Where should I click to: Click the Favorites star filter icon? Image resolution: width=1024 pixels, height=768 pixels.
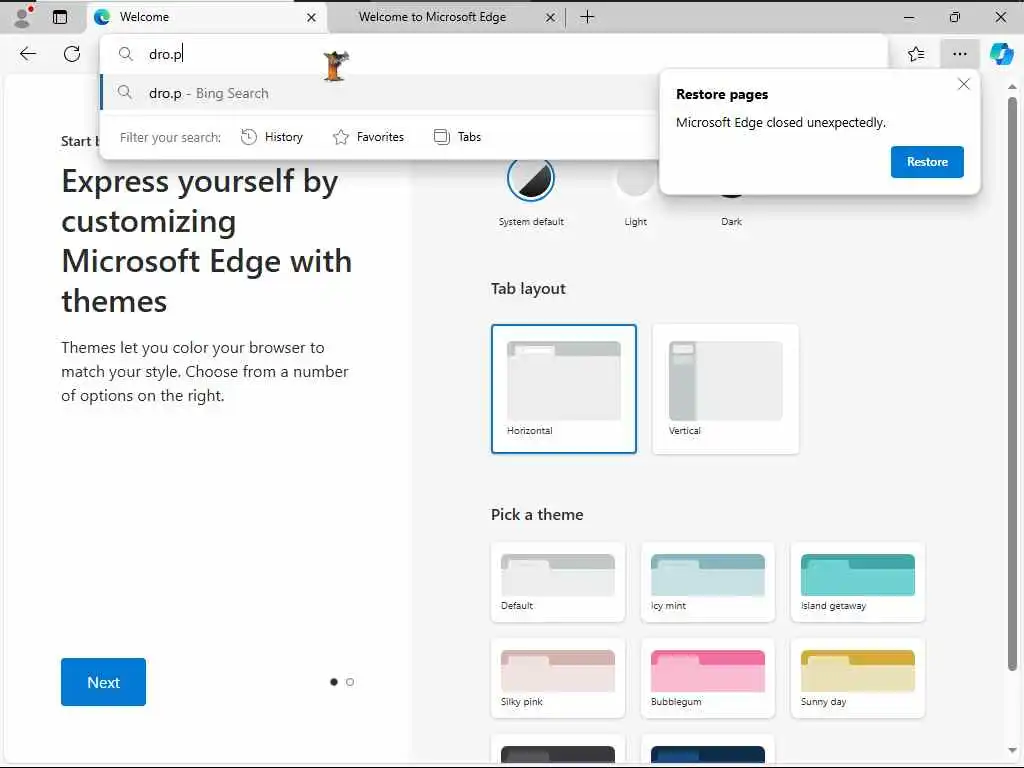[x=340, y=137]
